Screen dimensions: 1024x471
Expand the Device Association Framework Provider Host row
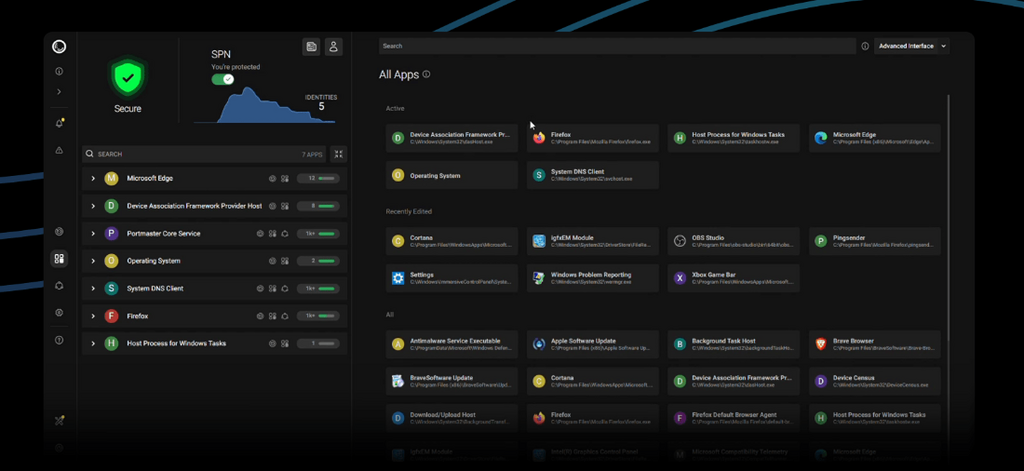point(93,206)
